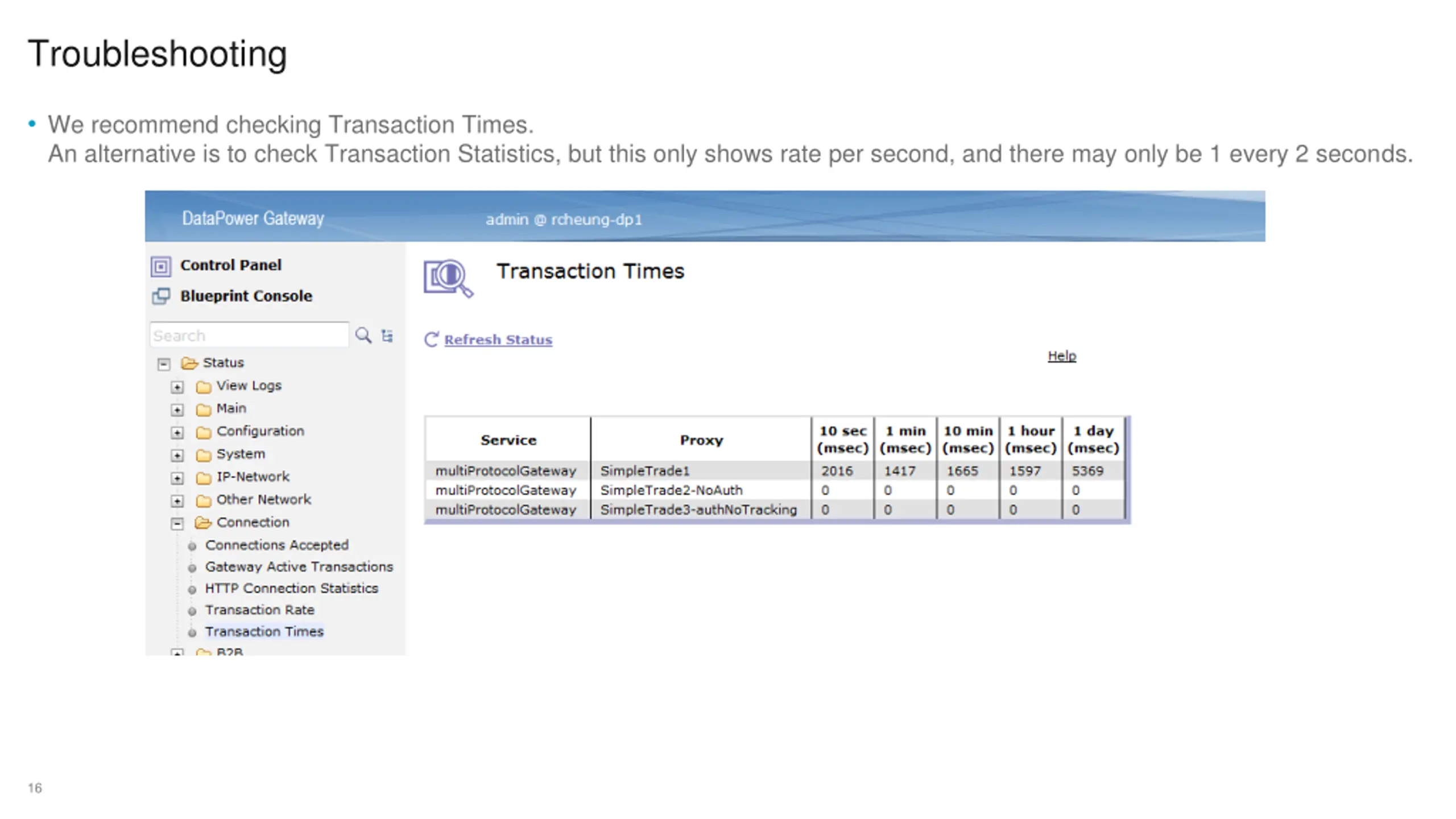The width and height of the screenshot is (1456, 819).
Task: Click the SimpleTrade3-authNoTracking proxy cell
Action: [701, 510]
